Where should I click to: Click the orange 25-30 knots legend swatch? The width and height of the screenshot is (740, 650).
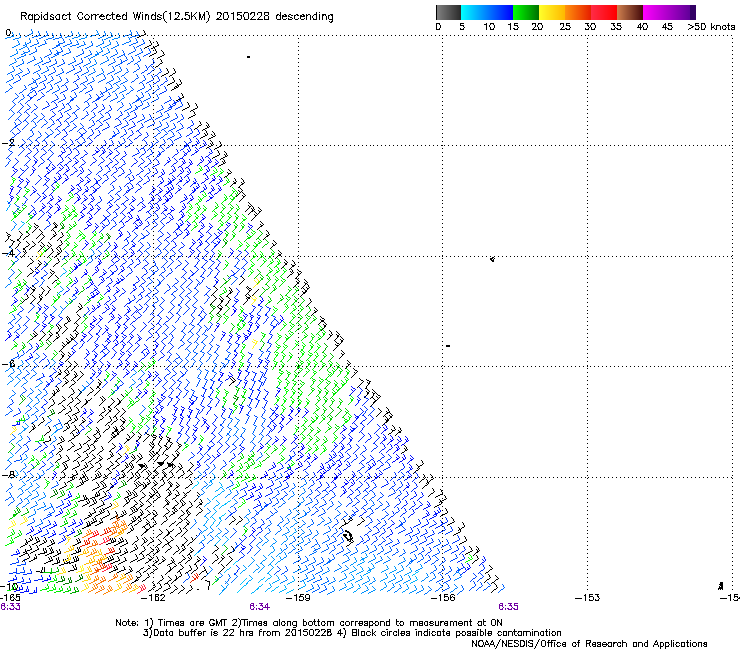click(x=578, y=12)
